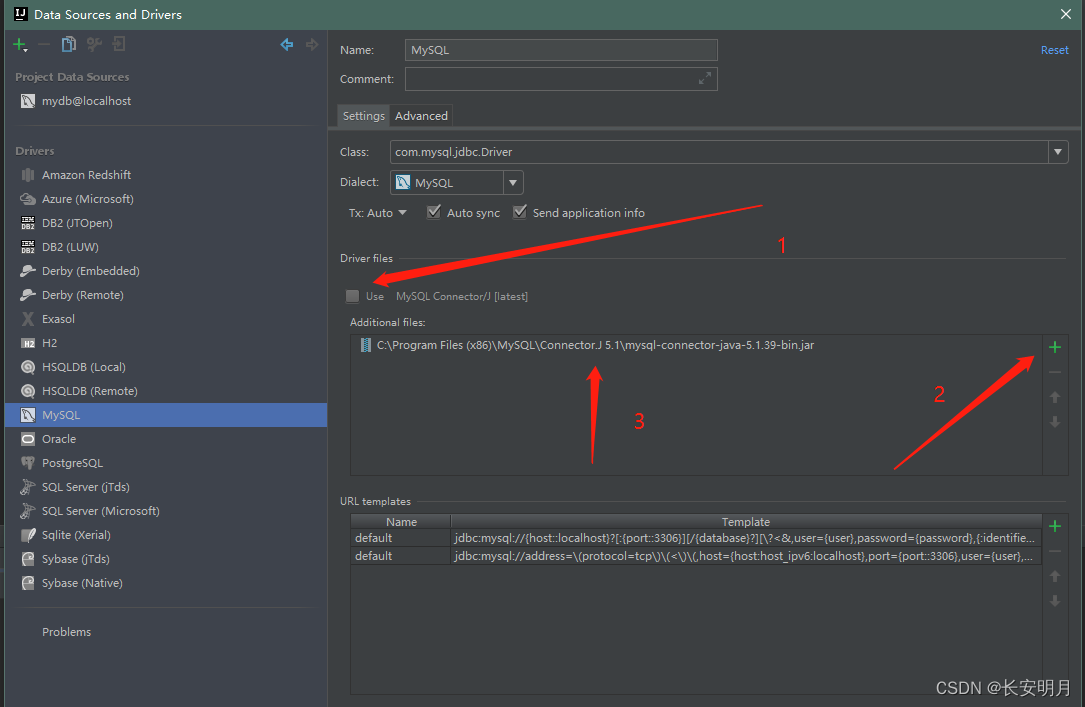Switch to the Settings tab

pos(363,116)
